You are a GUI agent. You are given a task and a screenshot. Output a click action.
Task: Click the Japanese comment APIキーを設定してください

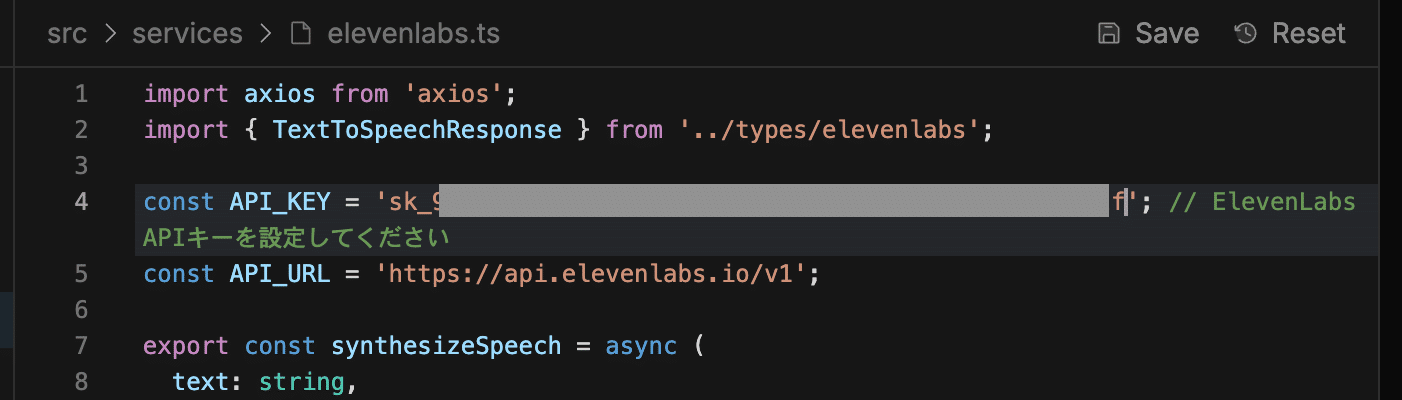[x=297, y=238]
